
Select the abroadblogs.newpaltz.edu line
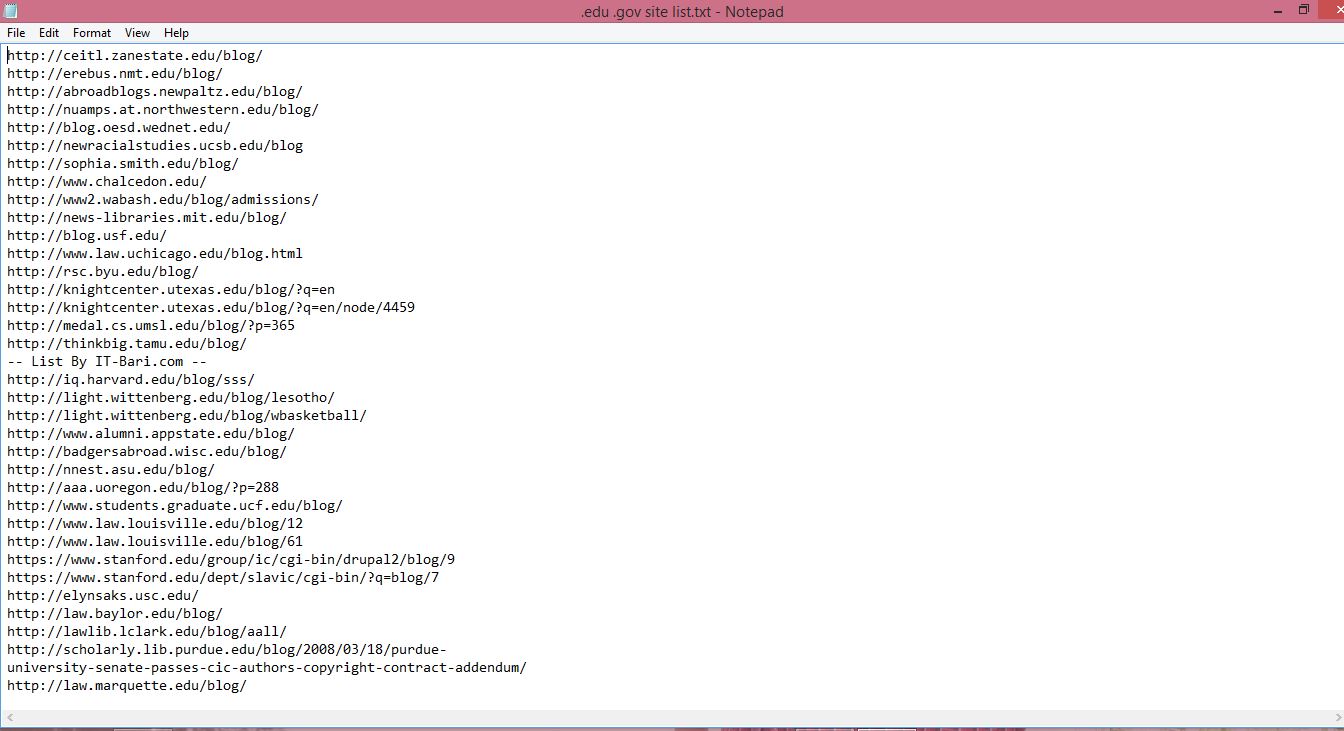[155, 92]
